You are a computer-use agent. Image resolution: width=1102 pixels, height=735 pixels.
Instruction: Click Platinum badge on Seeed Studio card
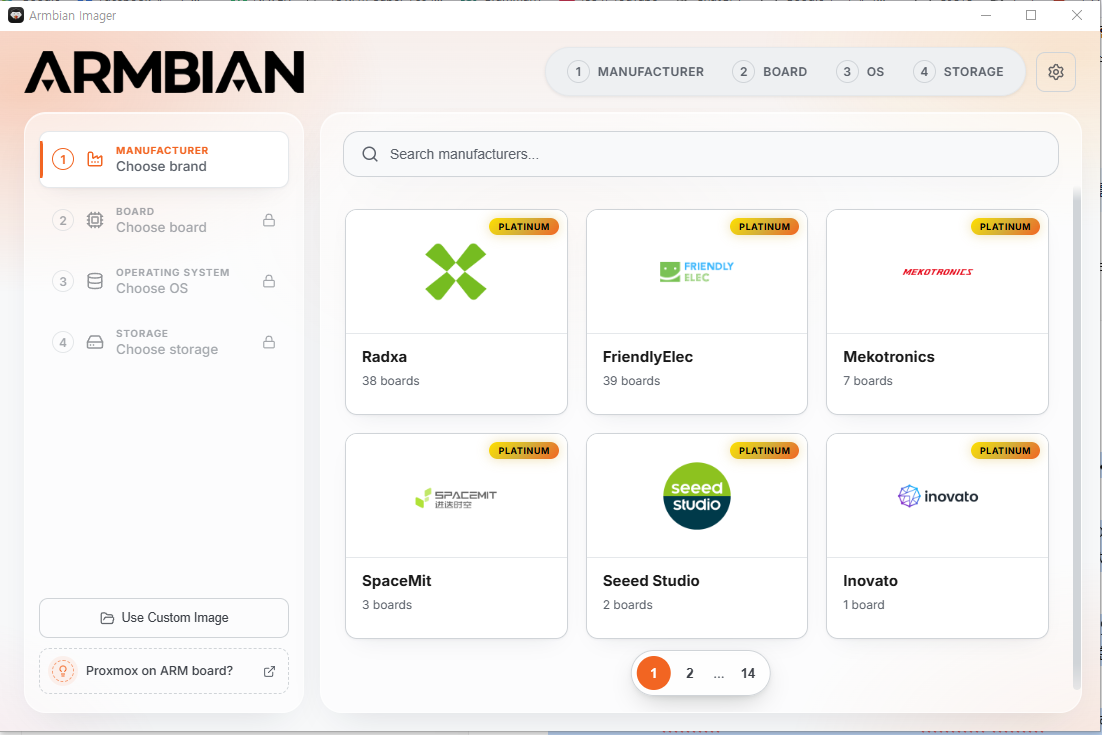pyautogui.click(x=764, y=451)
